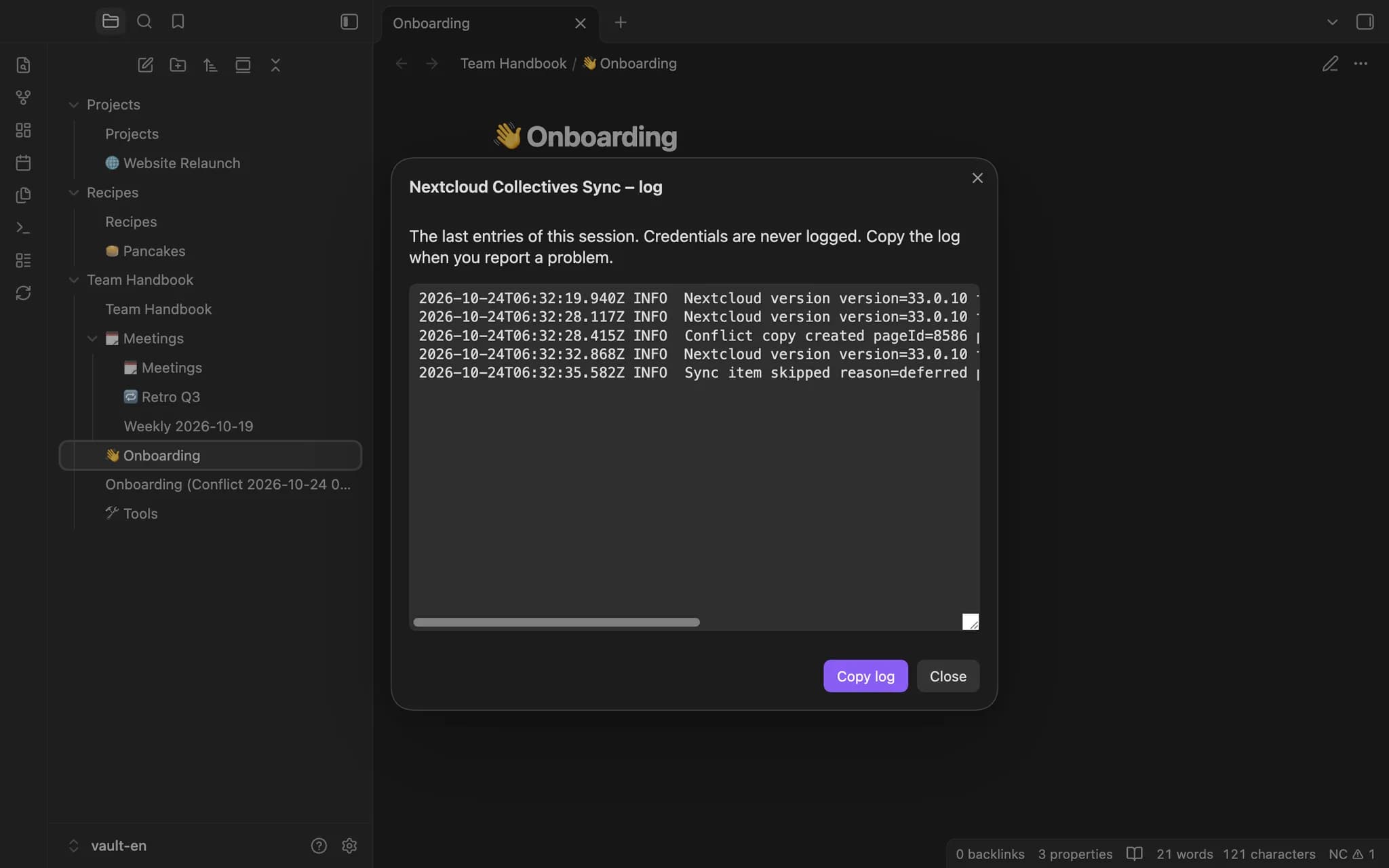Collapse the Team Handbook folder
Viewport: 1389px width, 868px height.
74,280
